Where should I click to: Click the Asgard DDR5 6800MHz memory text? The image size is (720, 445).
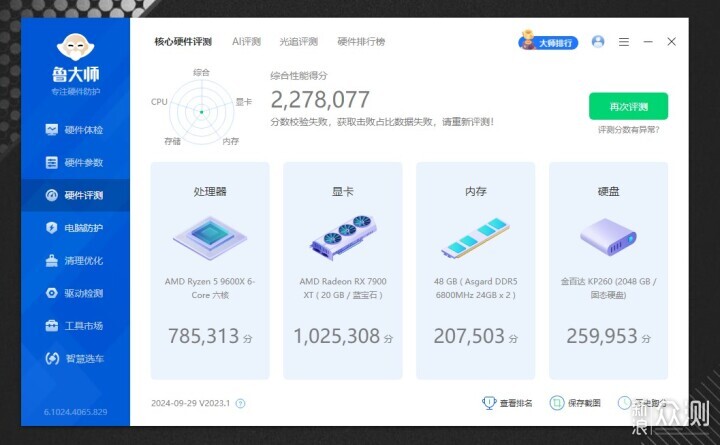(476, 288)
